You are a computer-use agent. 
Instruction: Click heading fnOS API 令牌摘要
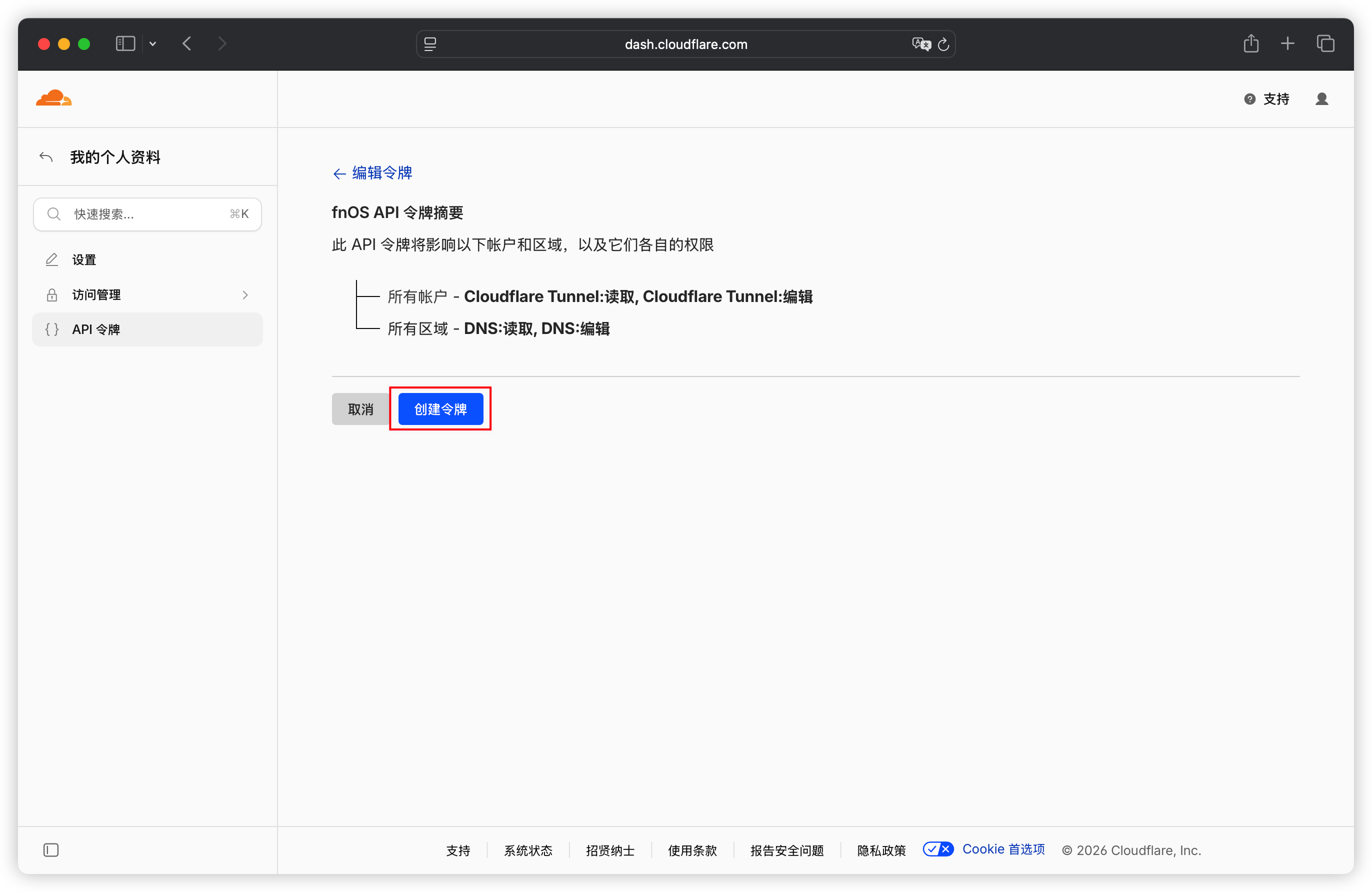pyautogui.click(x=397, y=213)
